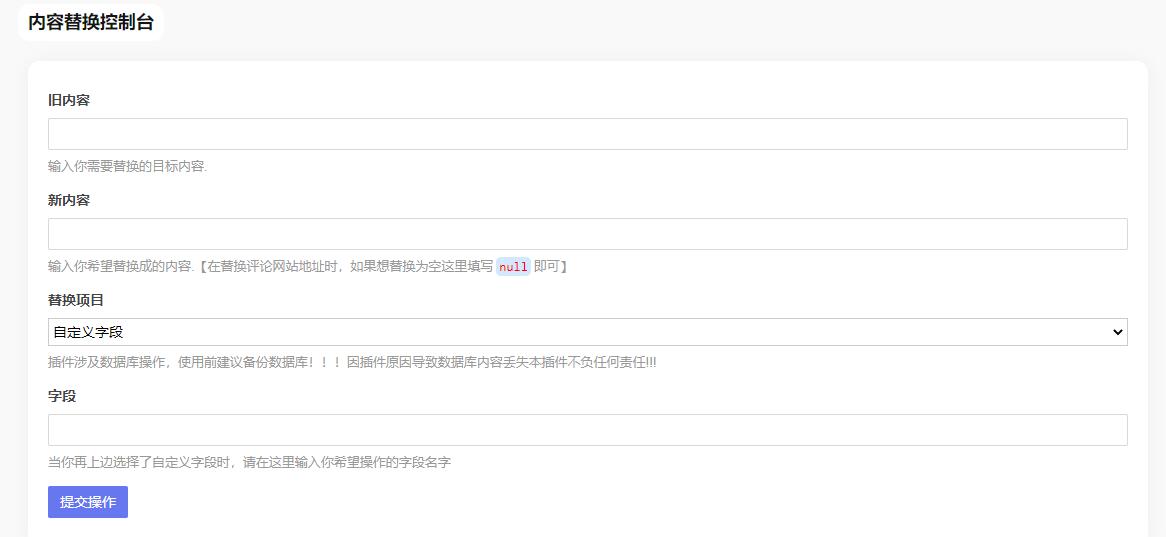Focus the 新内容 input box

(x=587, y=234)
